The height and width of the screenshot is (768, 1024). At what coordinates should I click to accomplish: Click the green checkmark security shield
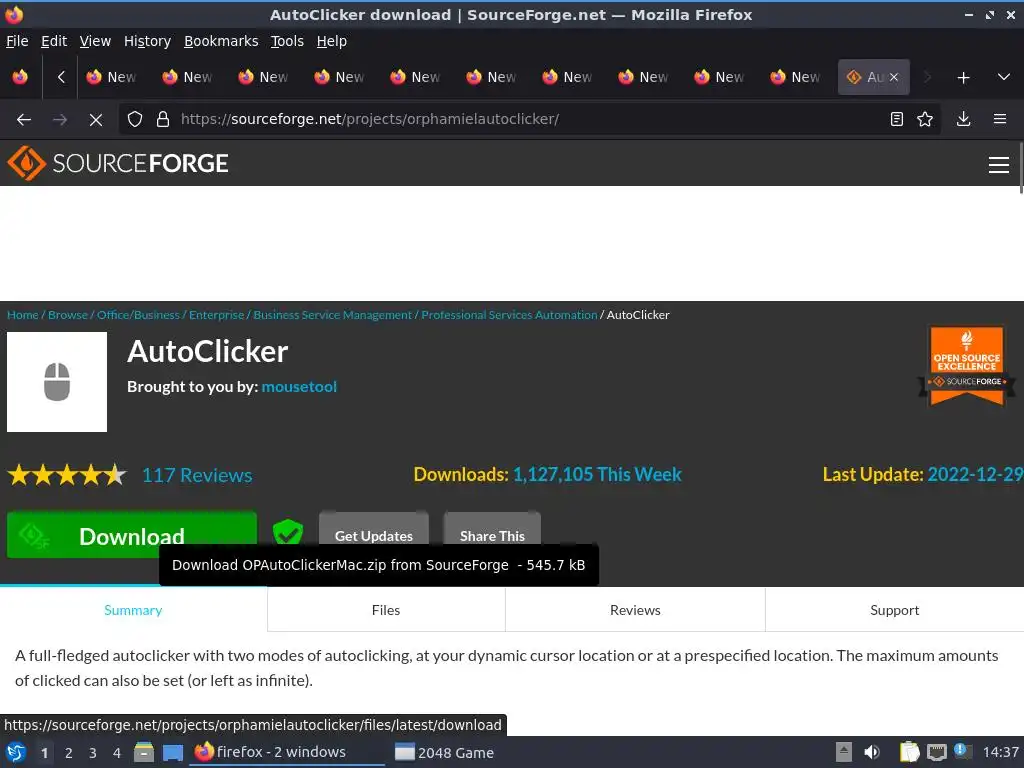coord(287,532)
